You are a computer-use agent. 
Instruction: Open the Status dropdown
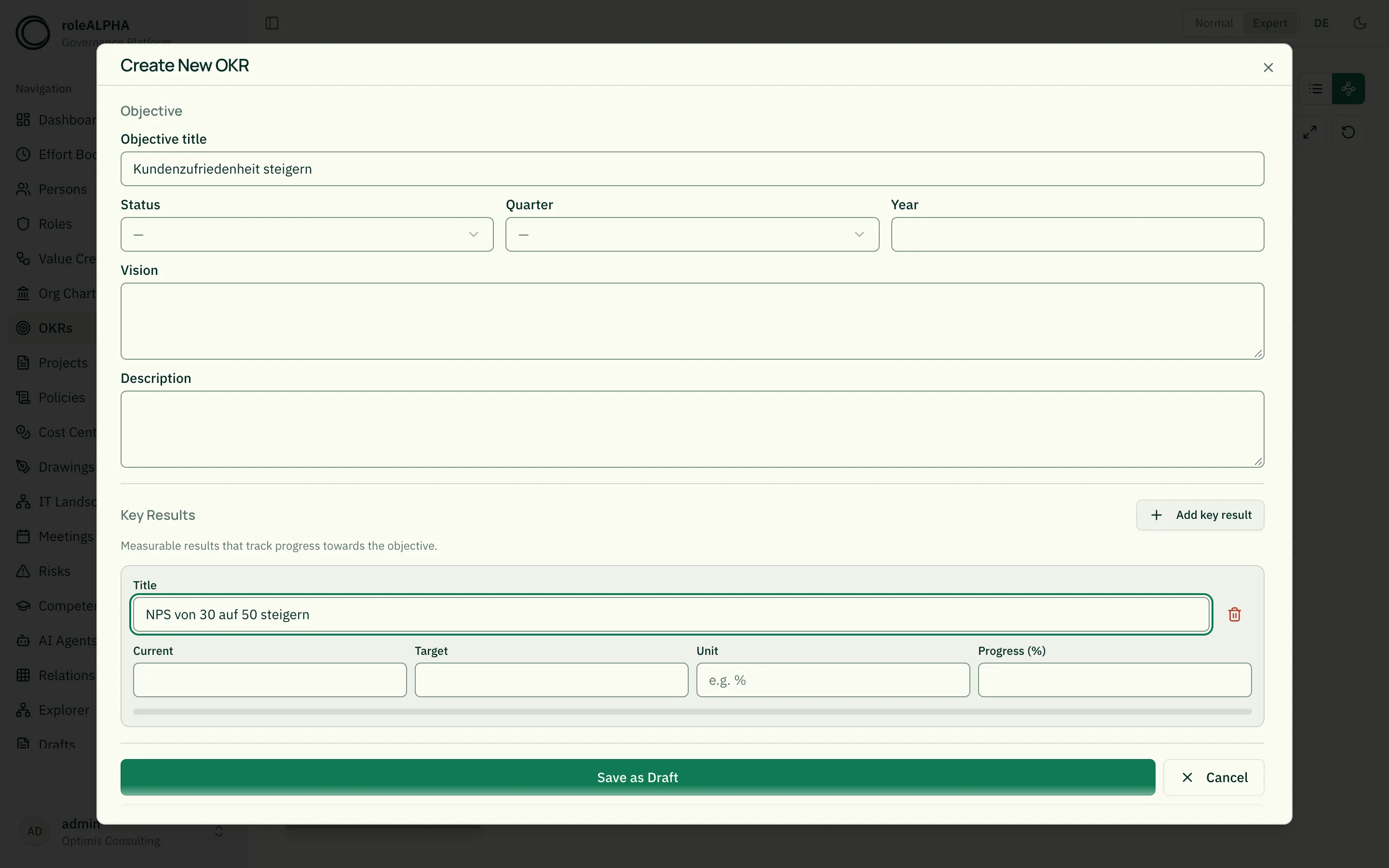pos(307,234)
